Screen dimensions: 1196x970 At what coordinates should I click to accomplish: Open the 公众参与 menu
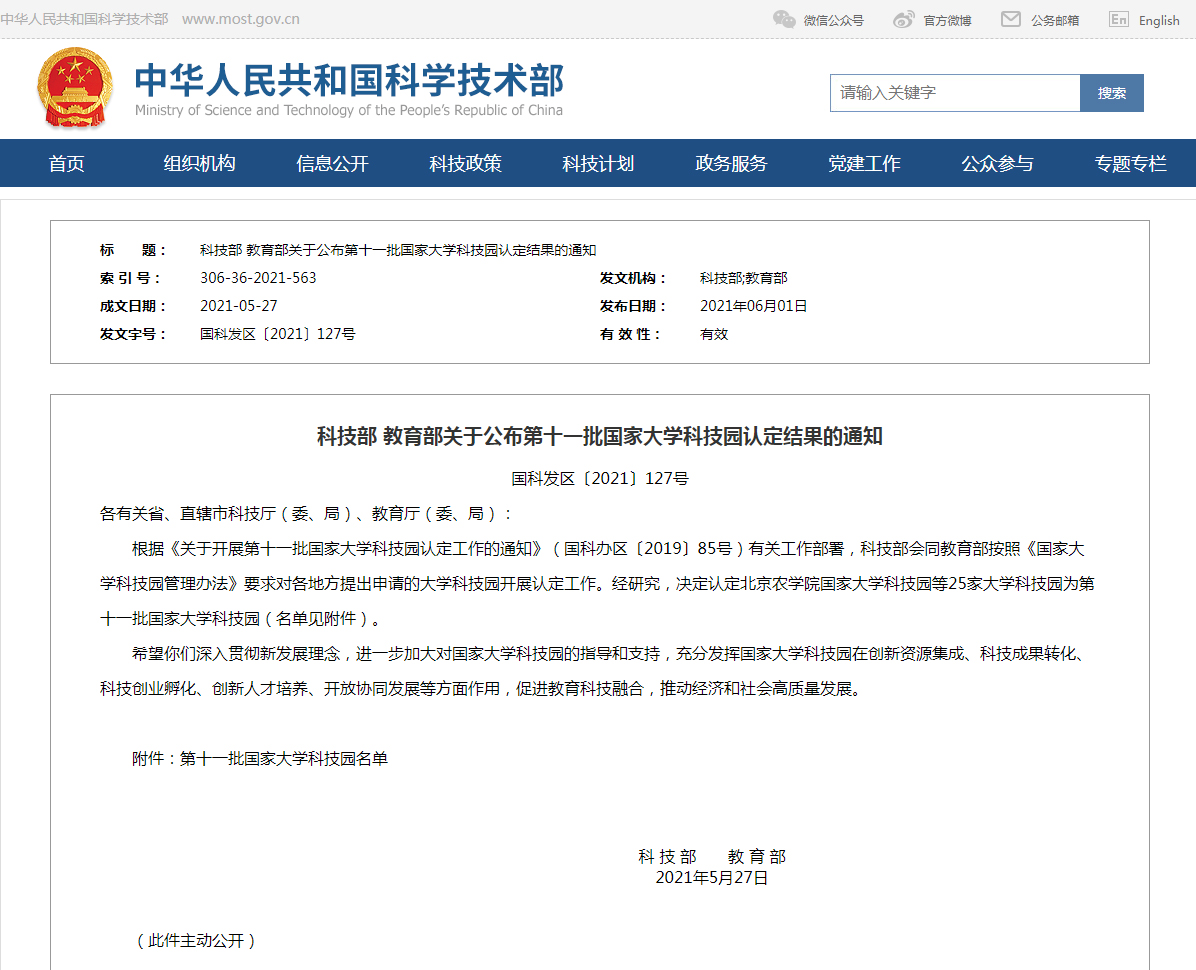(x=997, y=164)
